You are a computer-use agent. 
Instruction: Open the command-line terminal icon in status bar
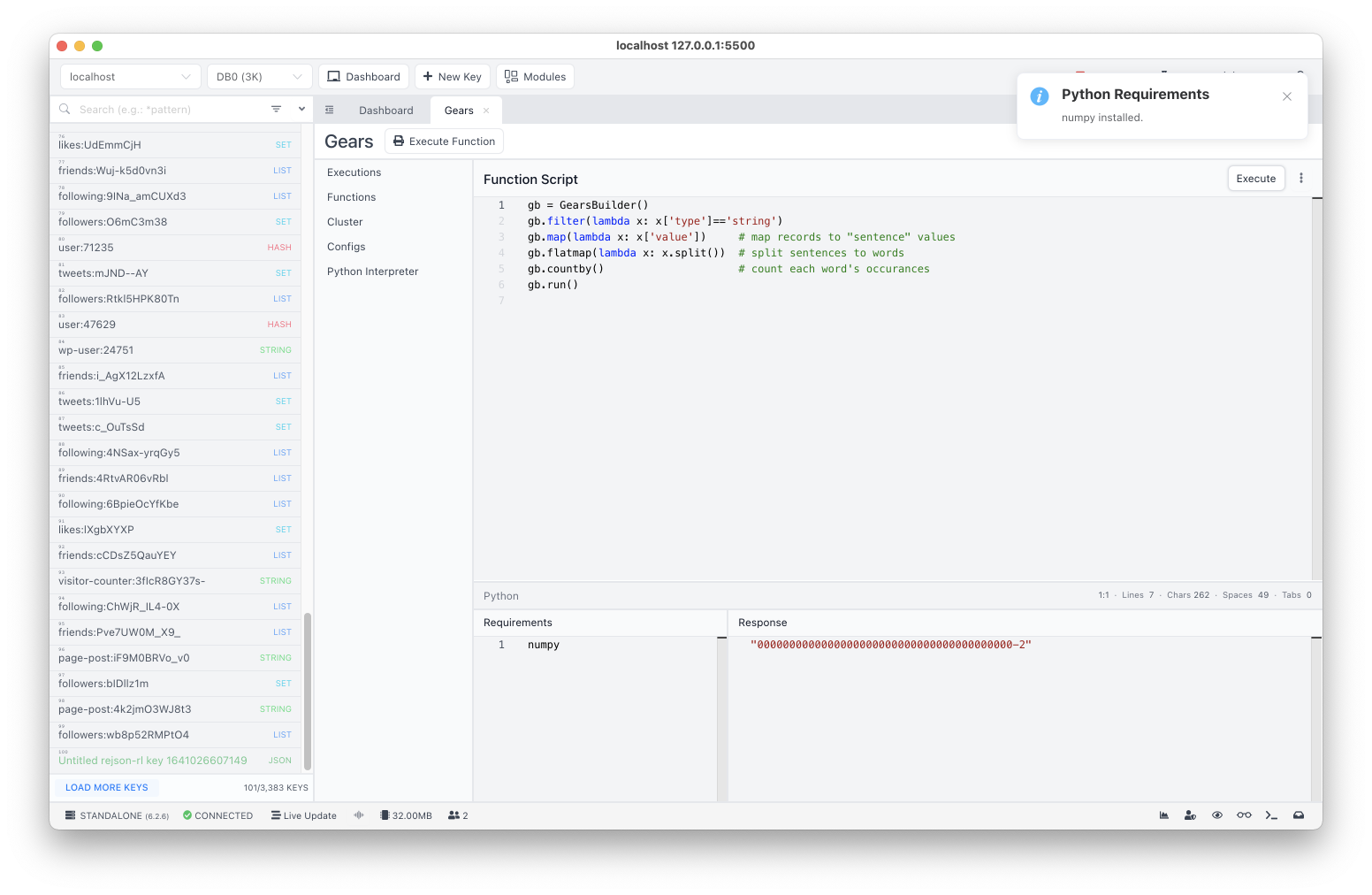point(1271,815)
